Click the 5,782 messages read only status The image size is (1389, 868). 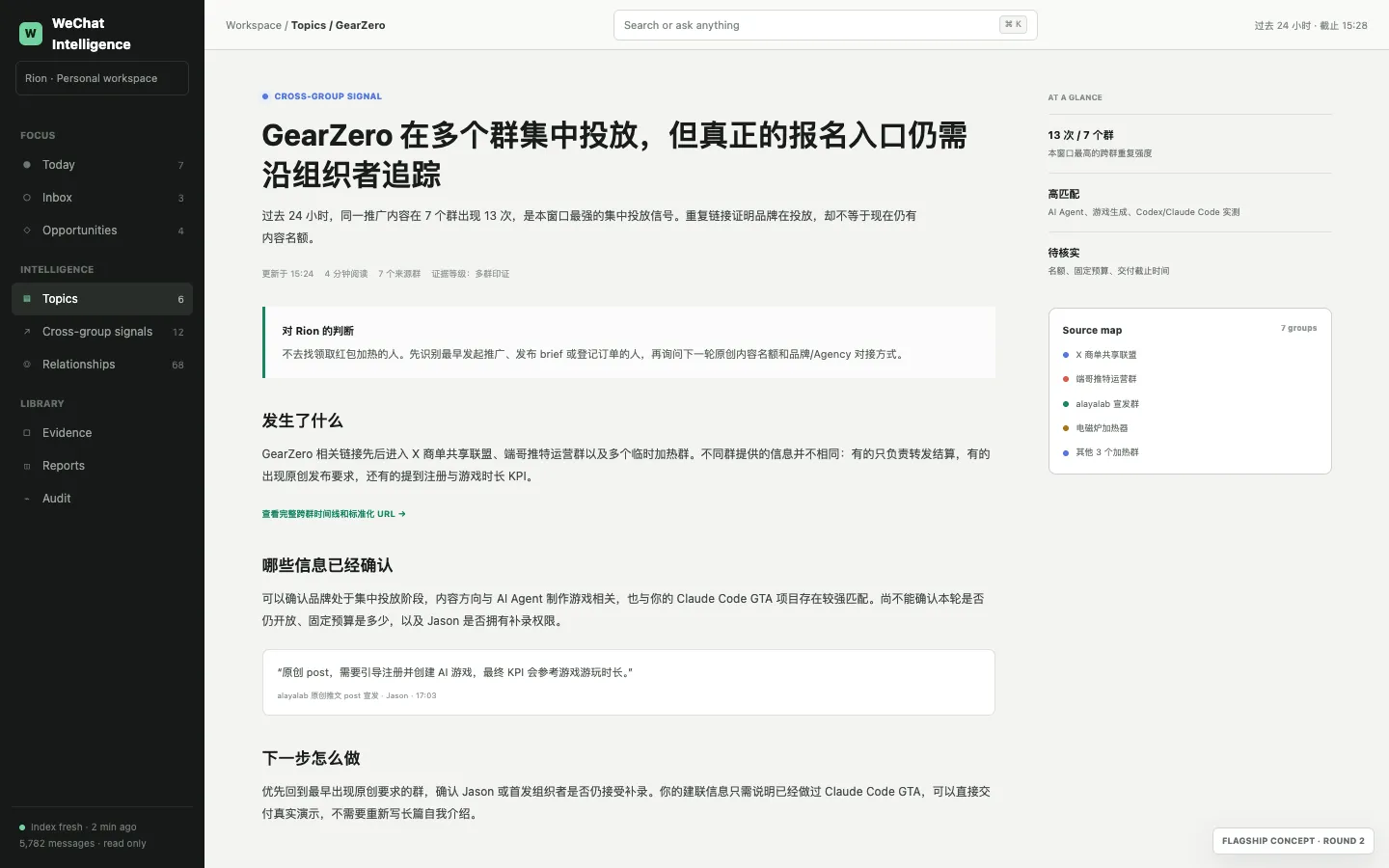(83, 844)
